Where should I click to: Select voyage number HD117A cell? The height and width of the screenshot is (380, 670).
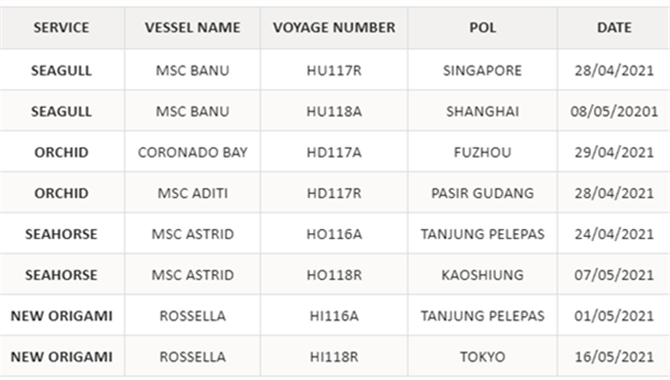coord(334,152)
